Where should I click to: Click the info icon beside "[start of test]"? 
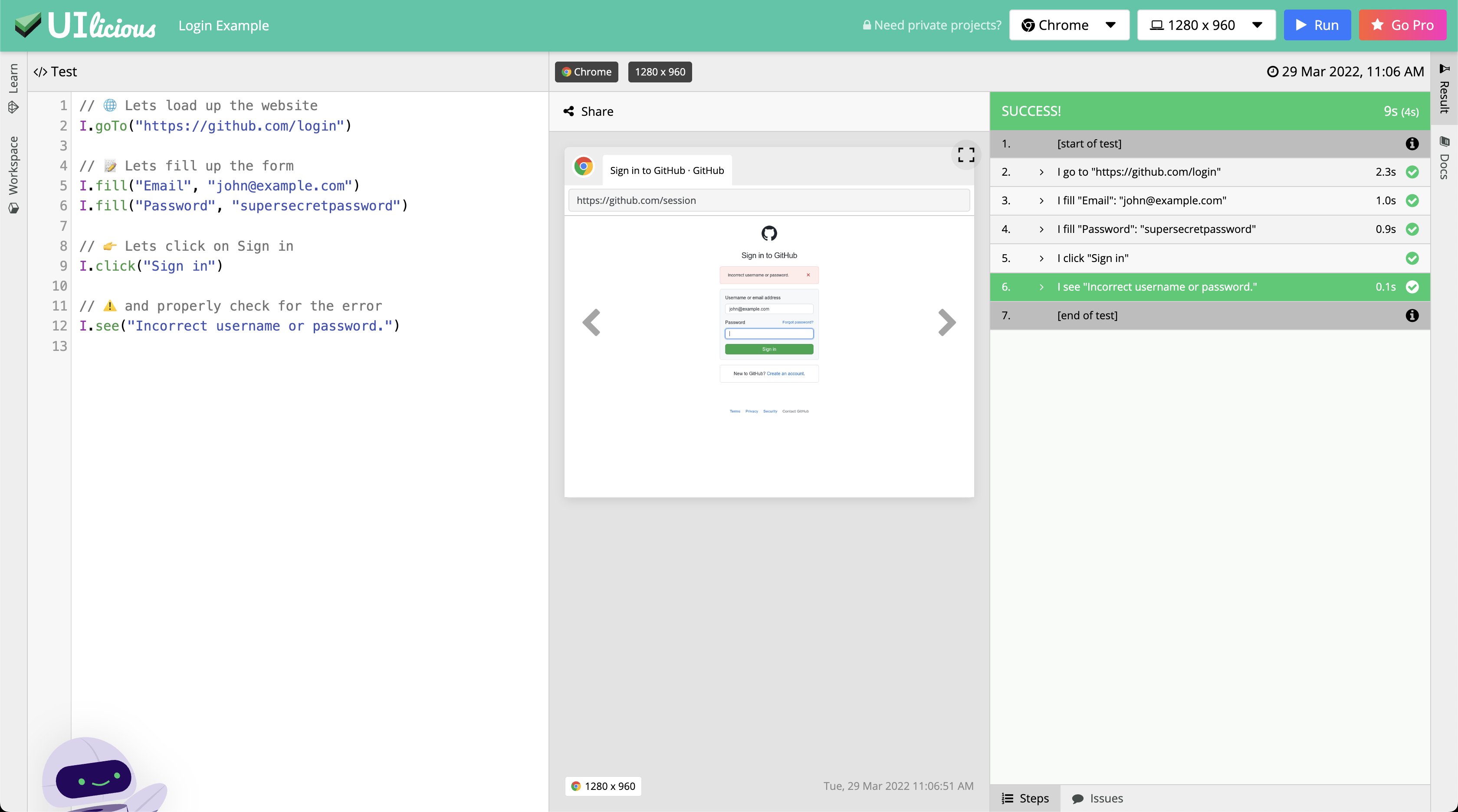(x=1412, y=144)
